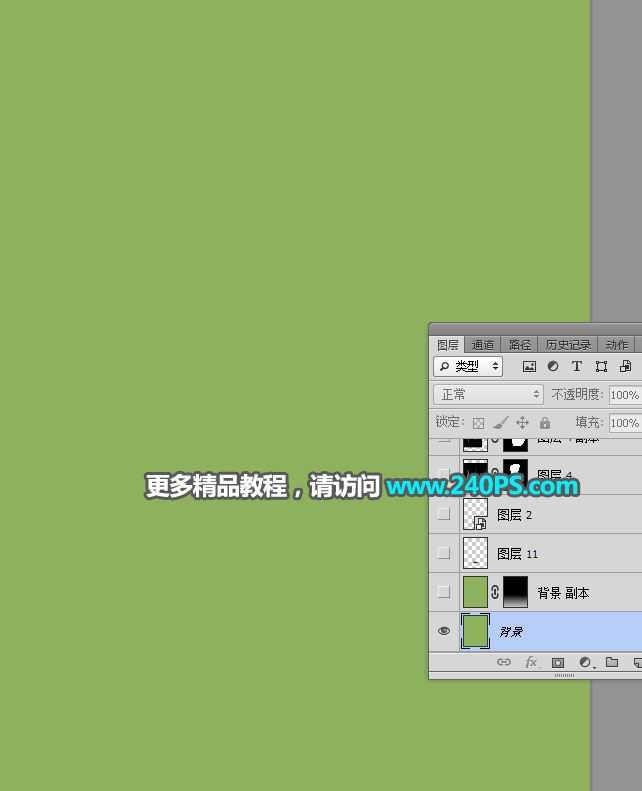Switch to the 历史记录 tab

click(568, 345)
